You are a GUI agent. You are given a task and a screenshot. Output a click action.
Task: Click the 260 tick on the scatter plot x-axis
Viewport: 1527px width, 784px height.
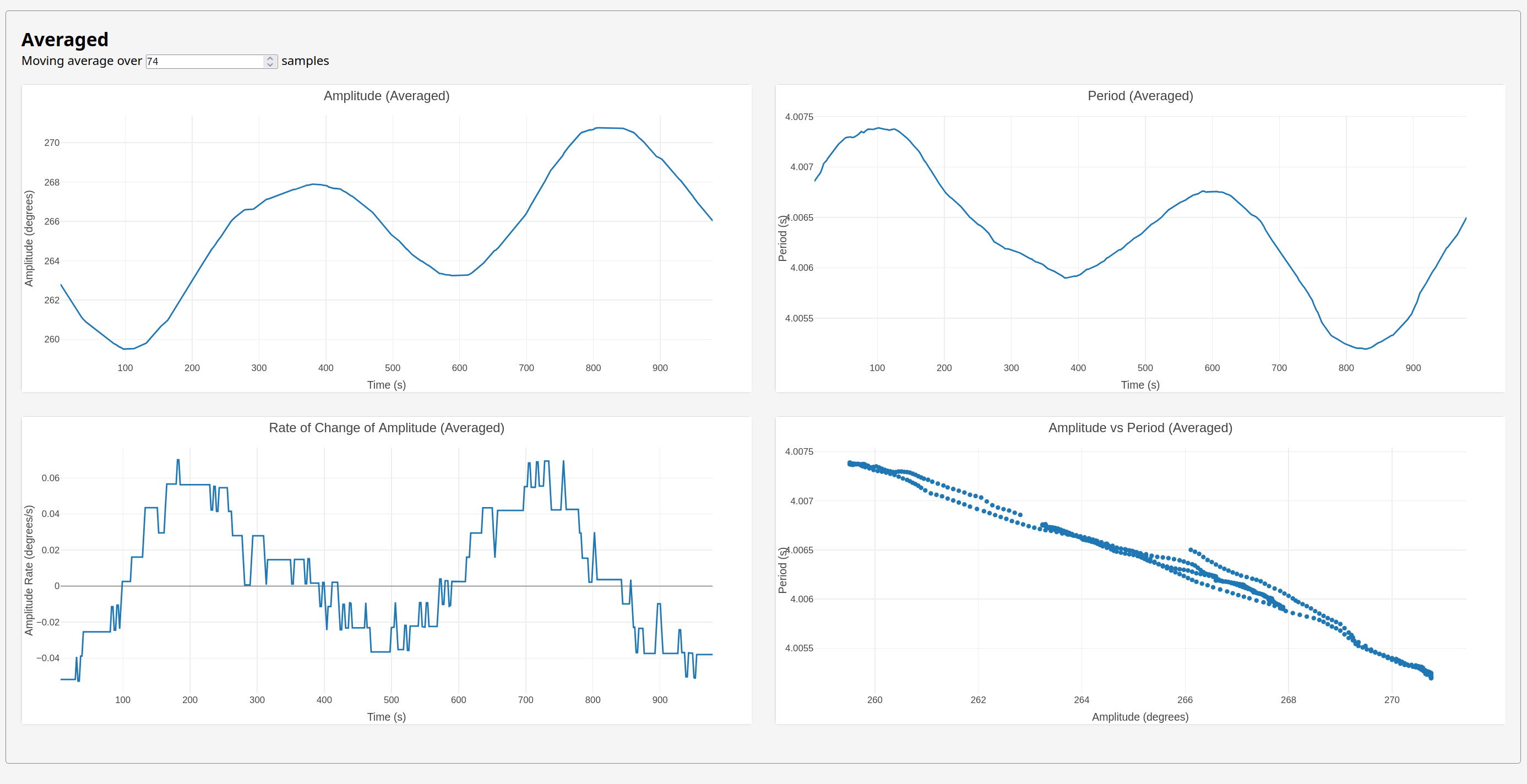tap(875, 700)
